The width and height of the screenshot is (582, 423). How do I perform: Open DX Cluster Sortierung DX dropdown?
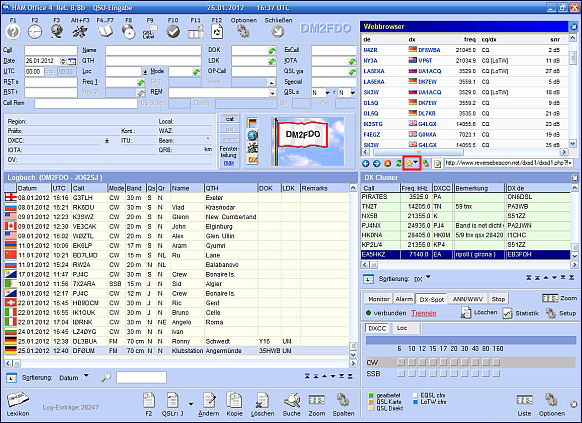tap(428, 277)
